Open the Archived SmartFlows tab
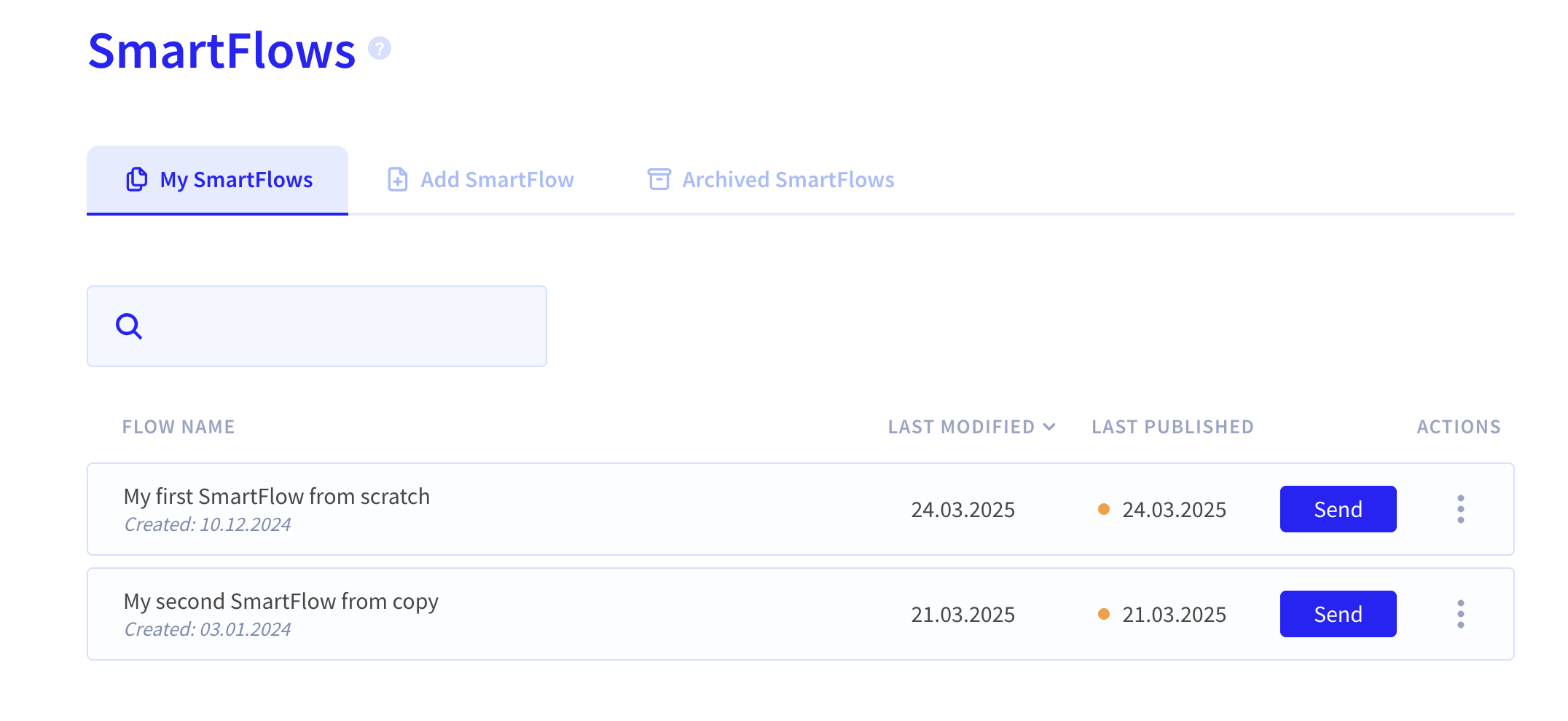The image size is (1568, 721). pyautogui.click(x=771, y=180)
